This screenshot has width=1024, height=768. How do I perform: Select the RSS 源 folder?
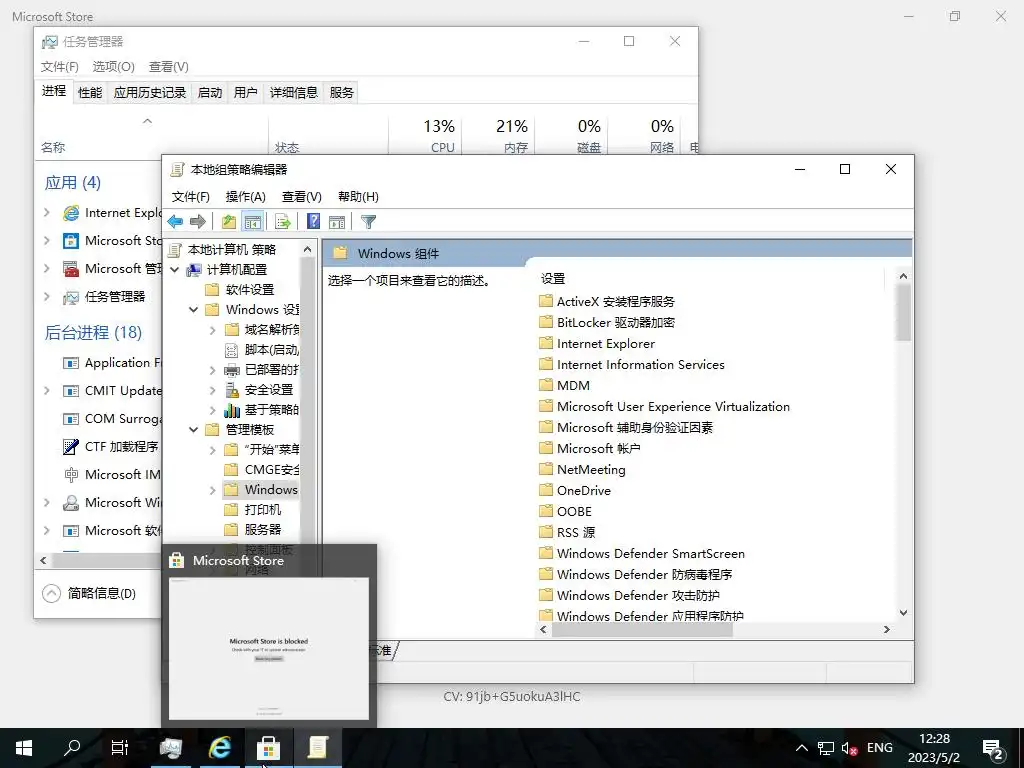pyautogui.click(x=568, y=532)
